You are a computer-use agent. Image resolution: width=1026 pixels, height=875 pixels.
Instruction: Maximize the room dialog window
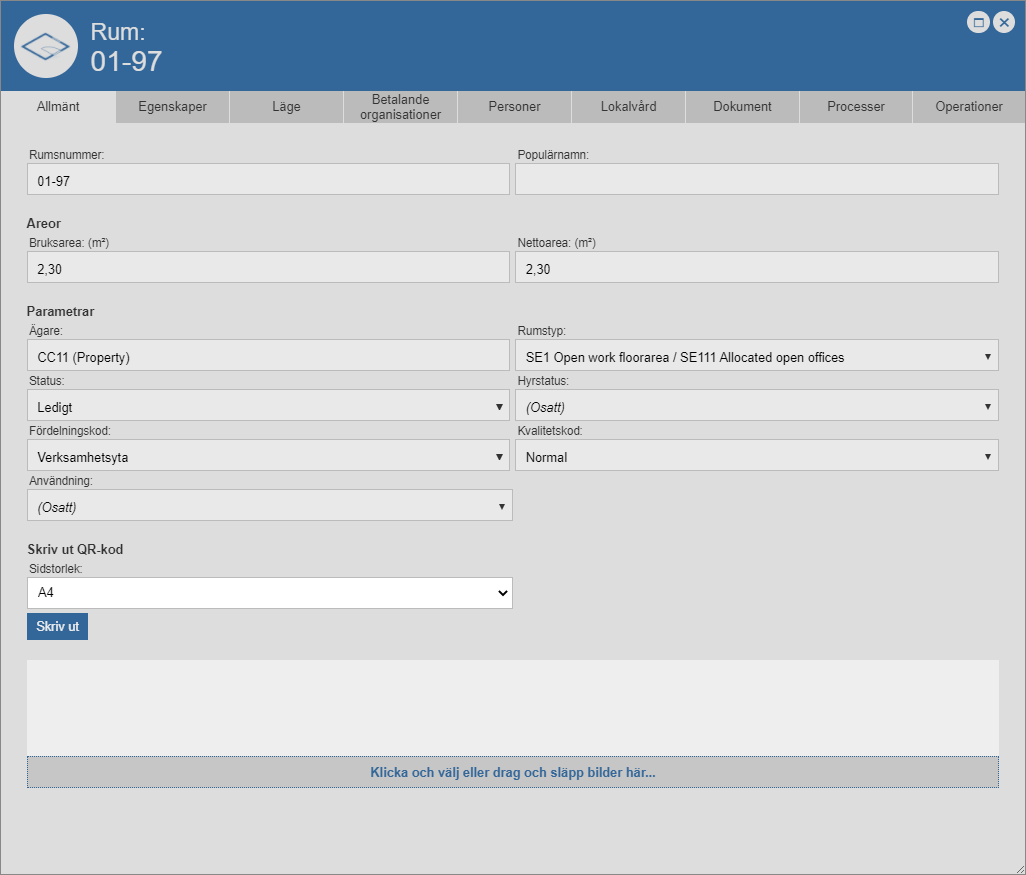978,22
